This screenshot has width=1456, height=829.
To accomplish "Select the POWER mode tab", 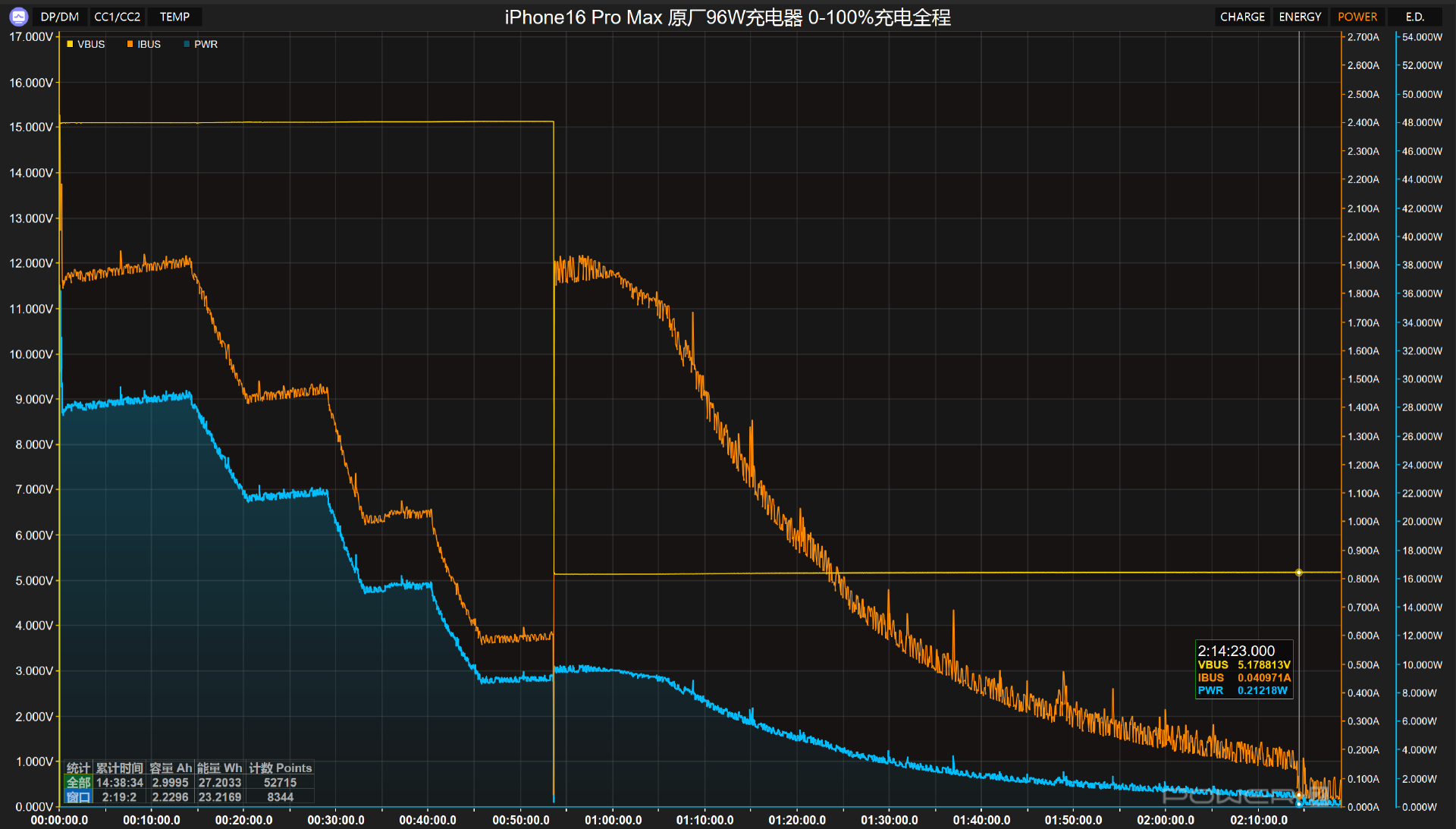I will pyautogui.click(x=1357, y=17).
